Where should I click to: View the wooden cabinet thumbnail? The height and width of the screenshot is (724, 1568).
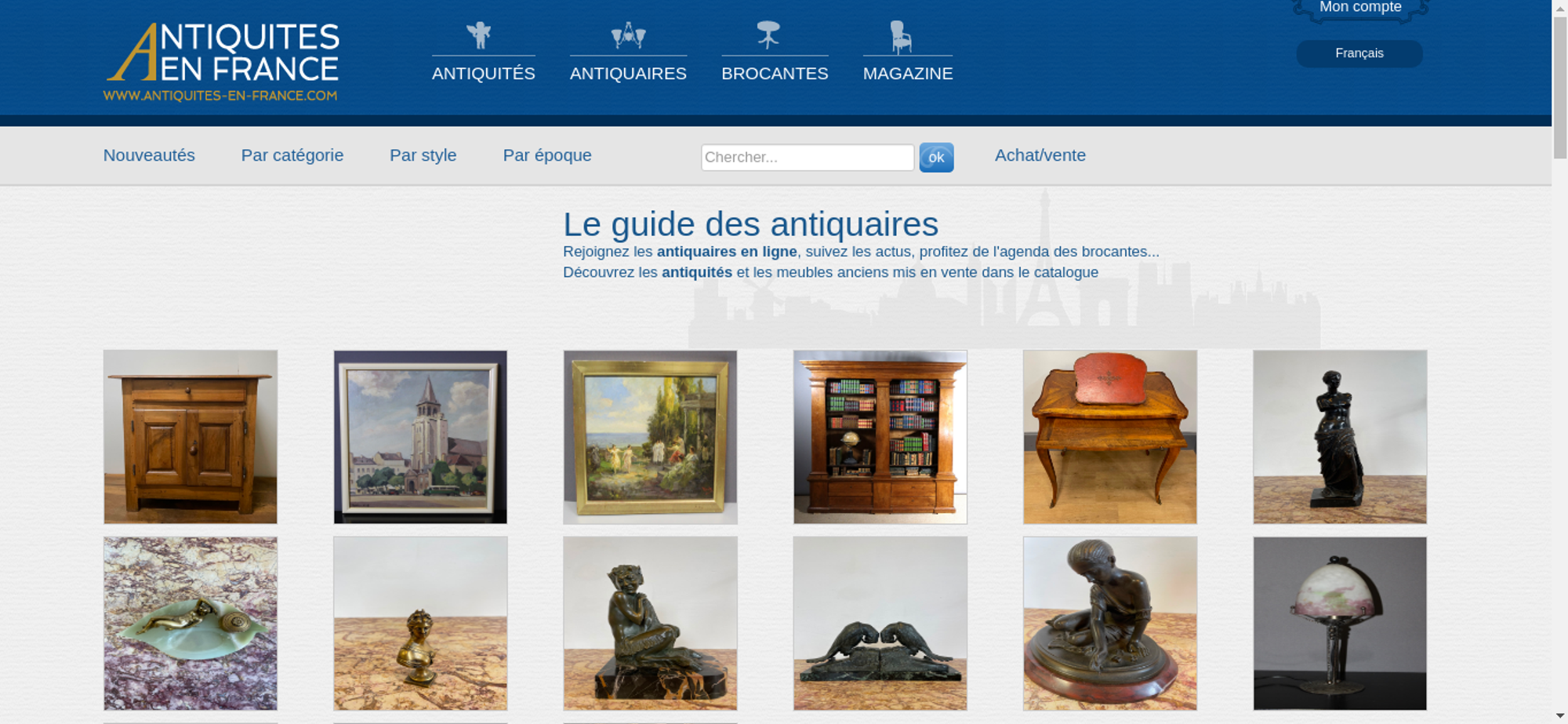[x=191, y=437]
